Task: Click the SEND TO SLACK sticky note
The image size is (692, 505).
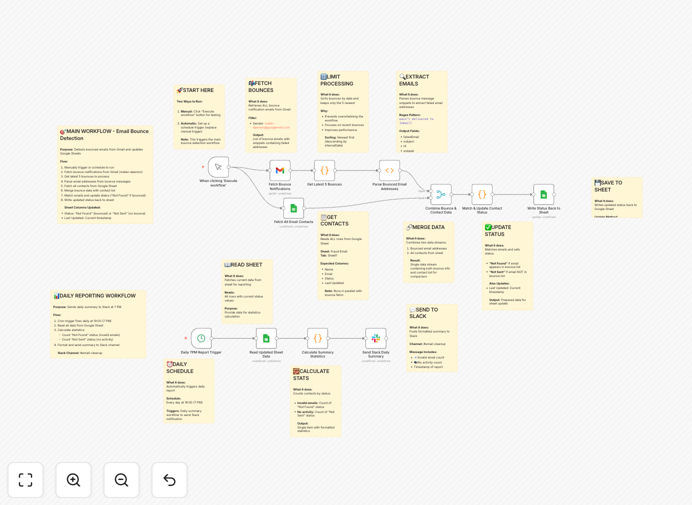Action: (432, 338)
